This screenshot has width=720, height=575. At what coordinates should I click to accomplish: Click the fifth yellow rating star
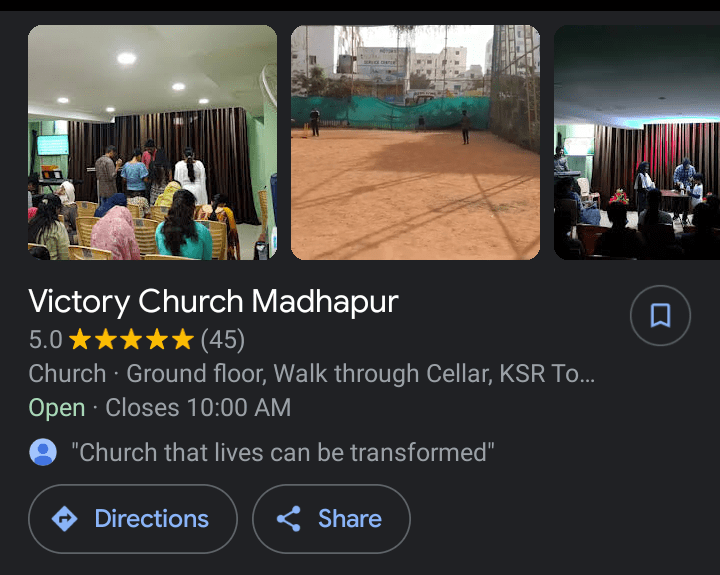pos(183,339)
